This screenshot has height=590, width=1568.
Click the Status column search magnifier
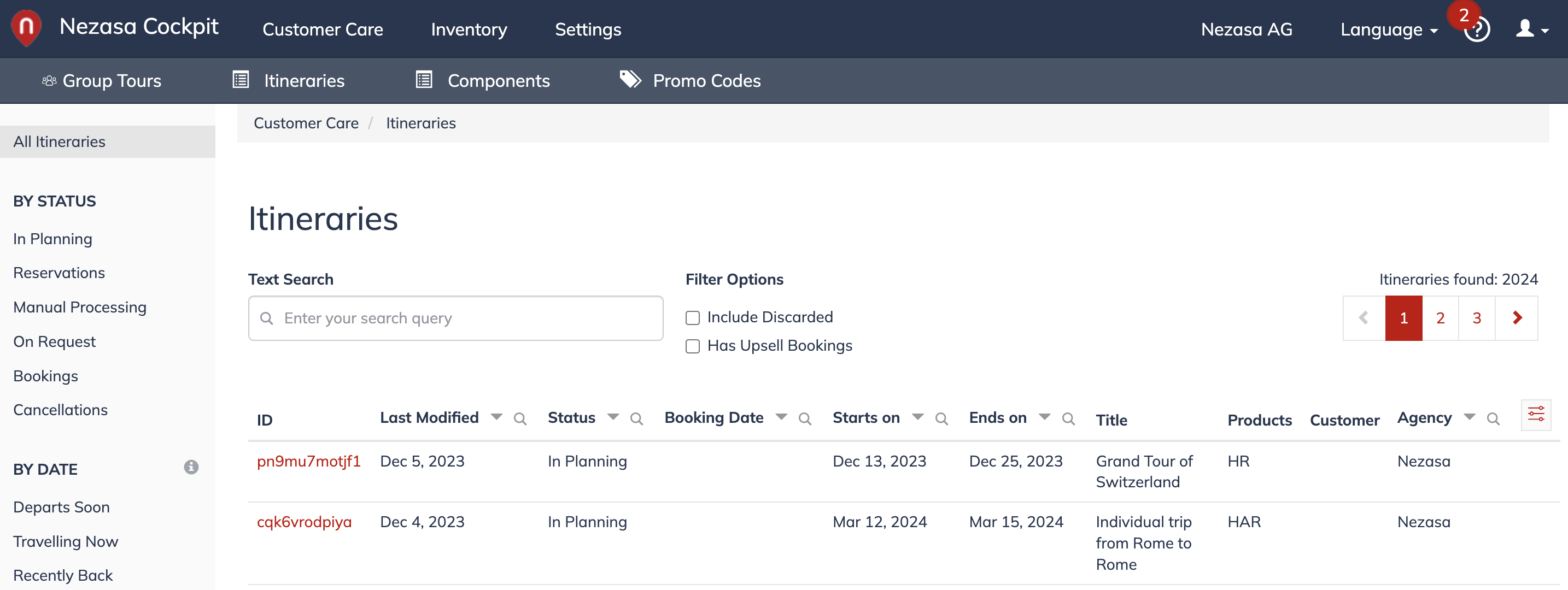tap(637, 419)
